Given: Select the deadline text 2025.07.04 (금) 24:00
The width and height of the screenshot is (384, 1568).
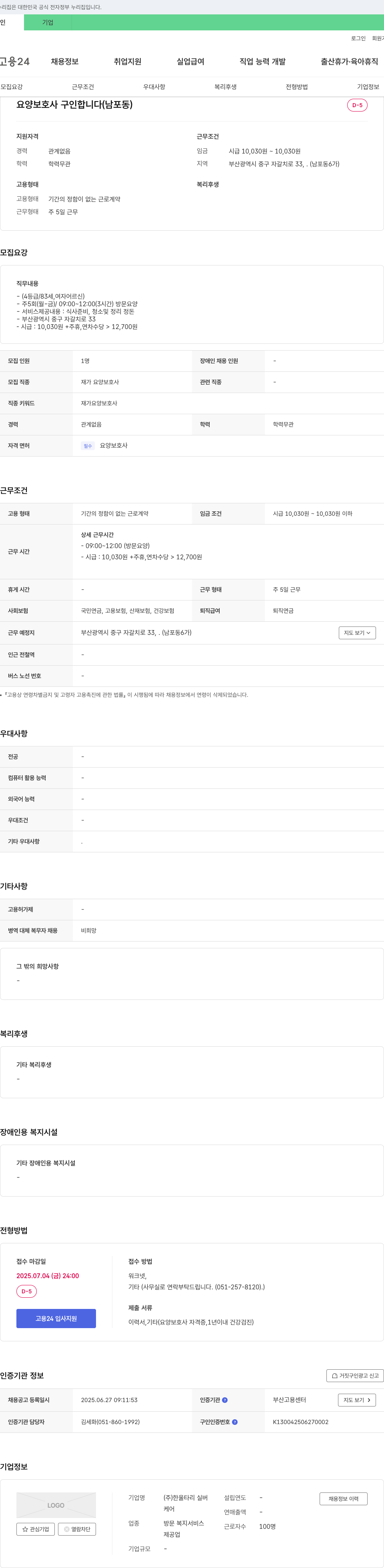Looking at the screenshot, I should [x=48, y=1276].
